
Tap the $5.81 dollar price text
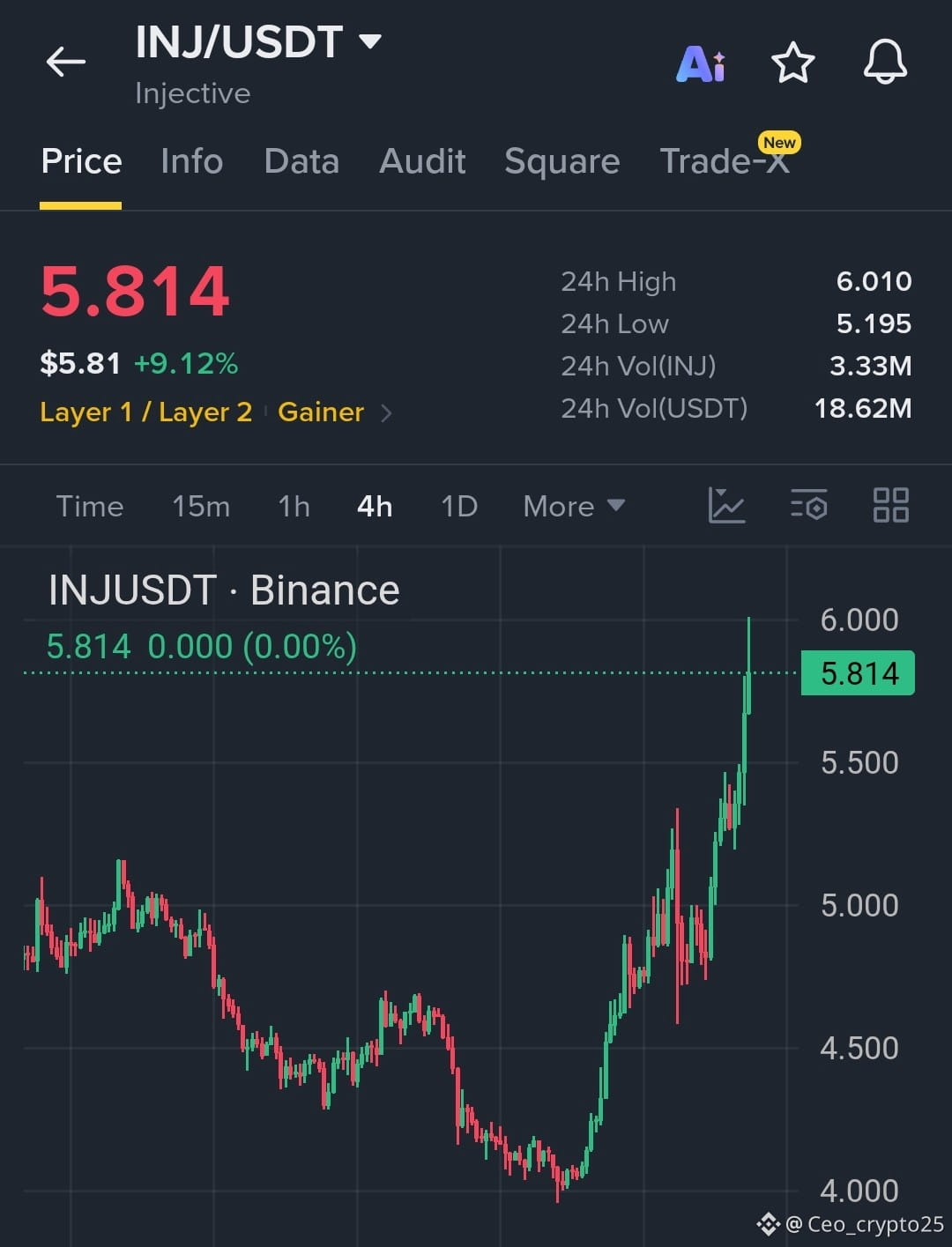point(80,363)
